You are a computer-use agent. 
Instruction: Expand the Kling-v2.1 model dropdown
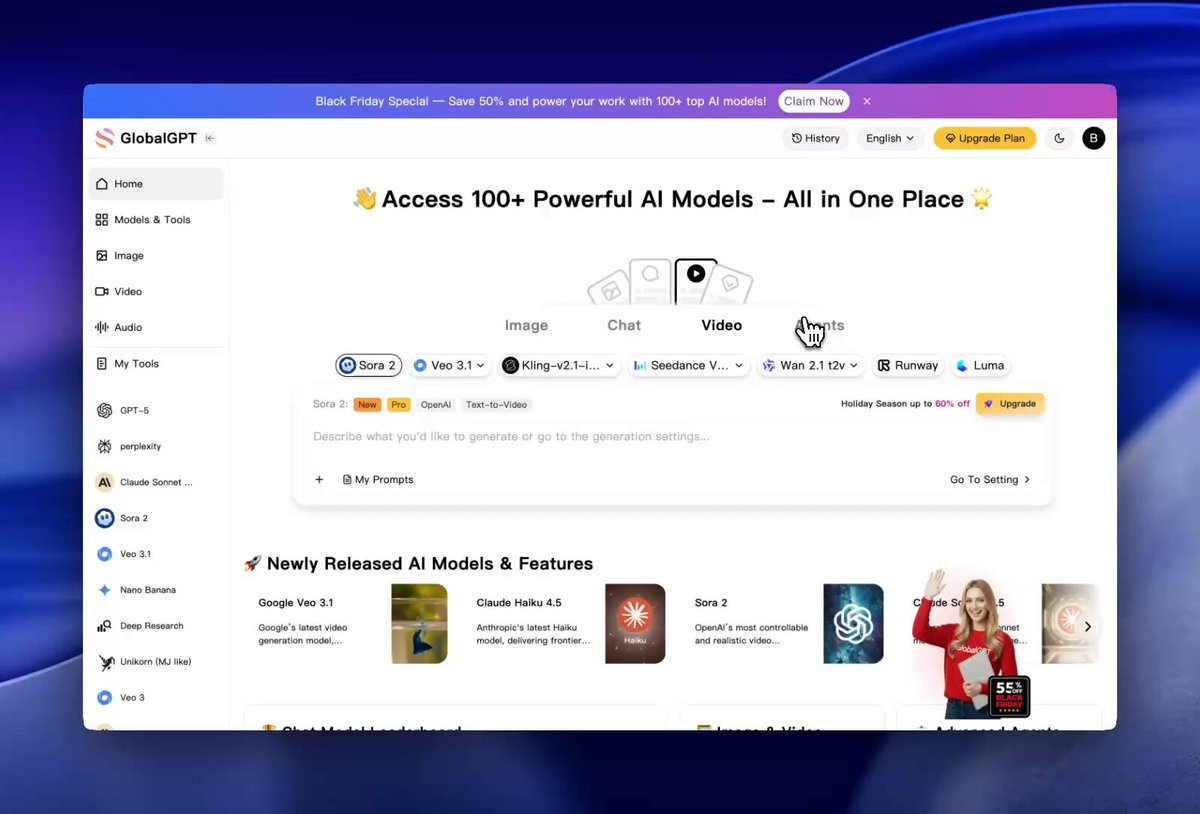click(559, 366)
